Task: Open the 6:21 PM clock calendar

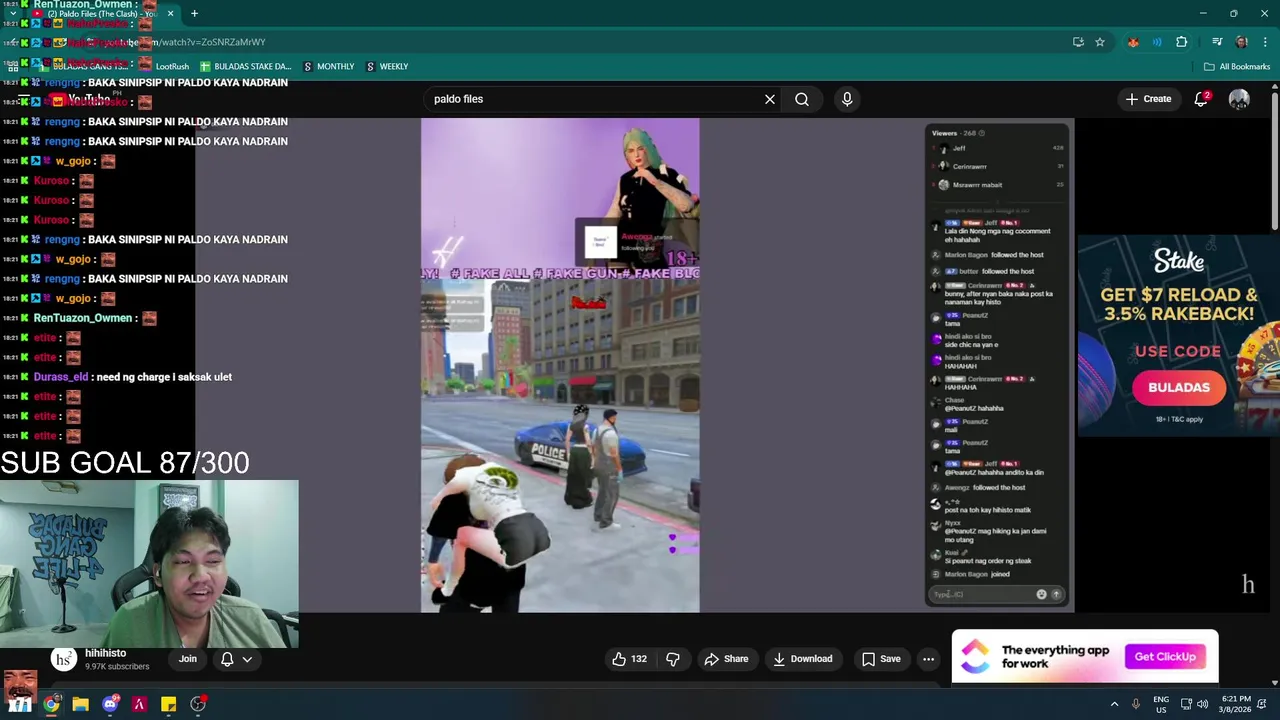Action: pos(1237,704)
